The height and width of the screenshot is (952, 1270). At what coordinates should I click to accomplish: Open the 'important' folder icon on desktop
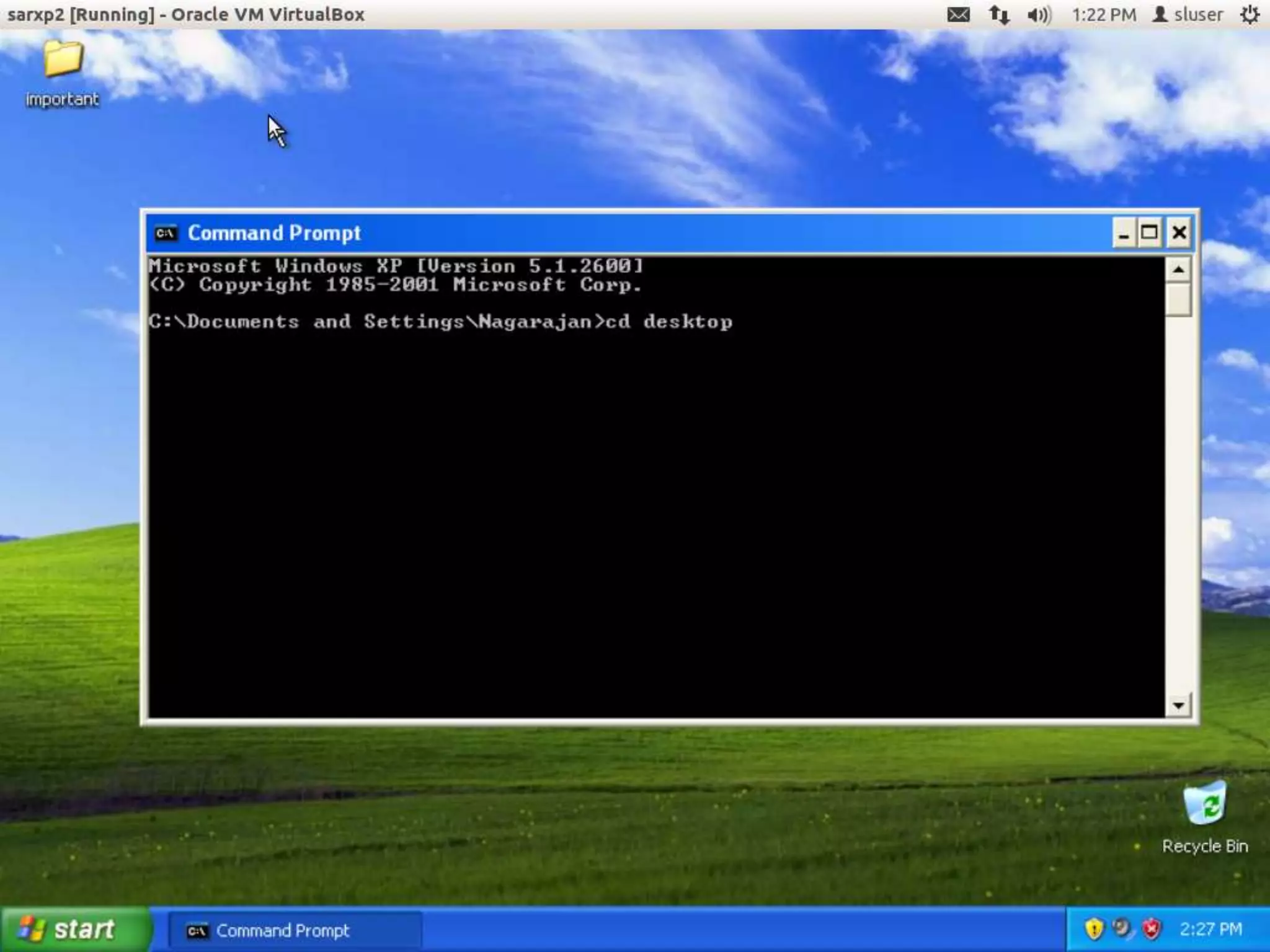pyautogui.click(x=63, y=60)
